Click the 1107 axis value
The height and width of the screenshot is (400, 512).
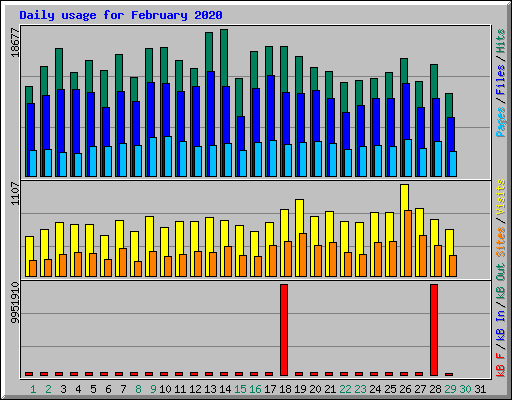(15, 193)
